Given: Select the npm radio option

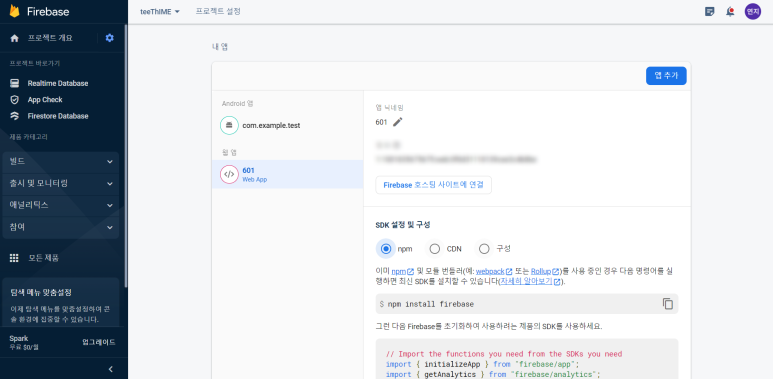Looking at the screenshot, I should [x=386, y=249].
